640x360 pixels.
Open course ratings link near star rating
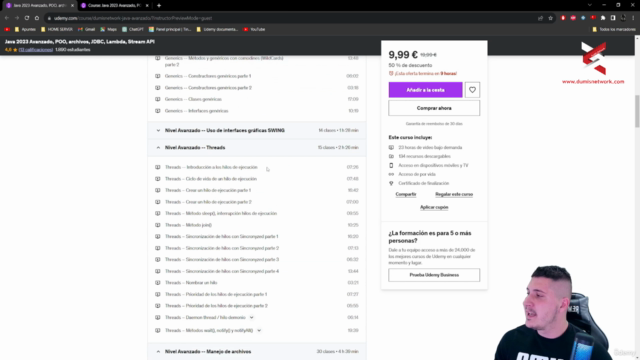[36, 50]
